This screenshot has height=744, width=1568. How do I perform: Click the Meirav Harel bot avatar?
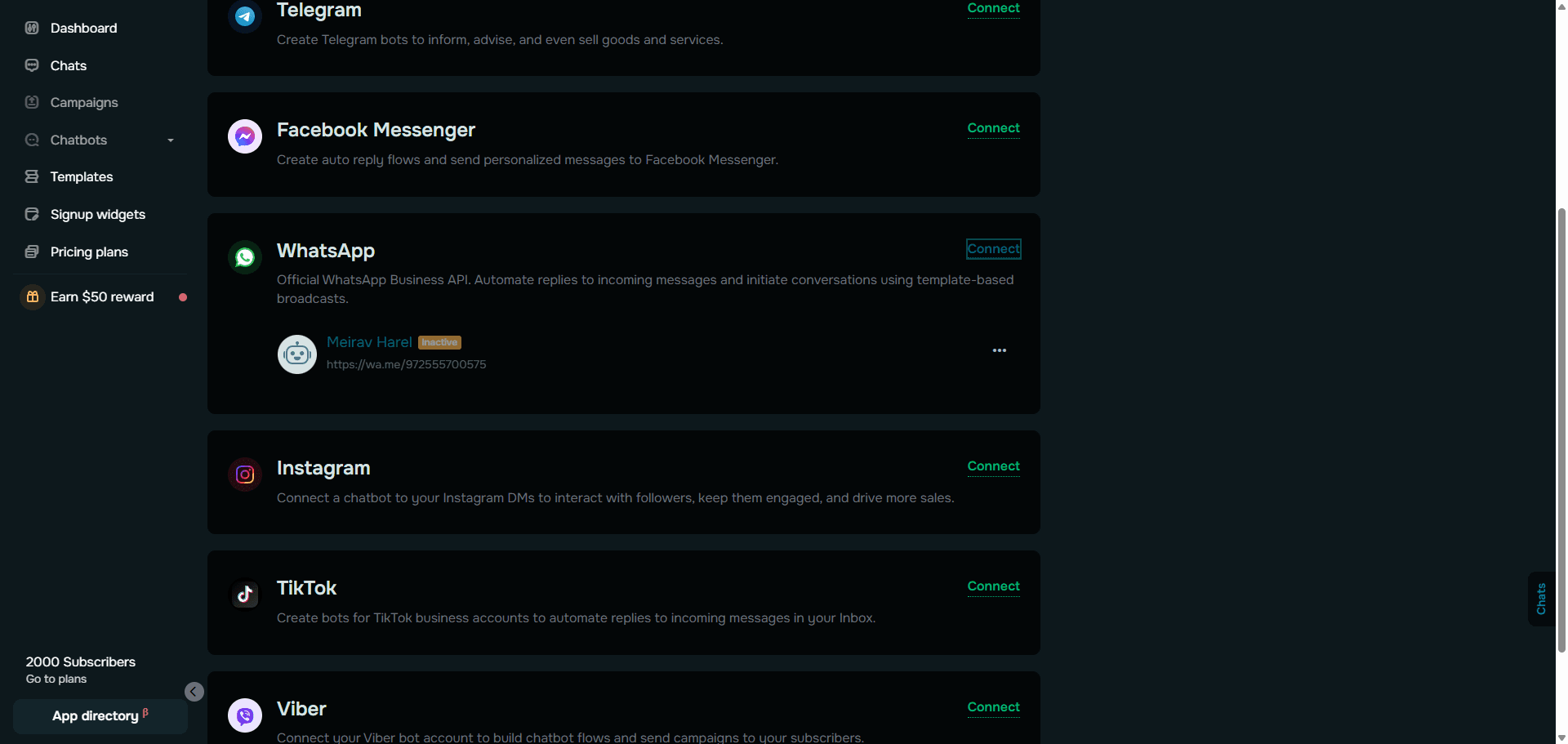[x=297, y=354]
